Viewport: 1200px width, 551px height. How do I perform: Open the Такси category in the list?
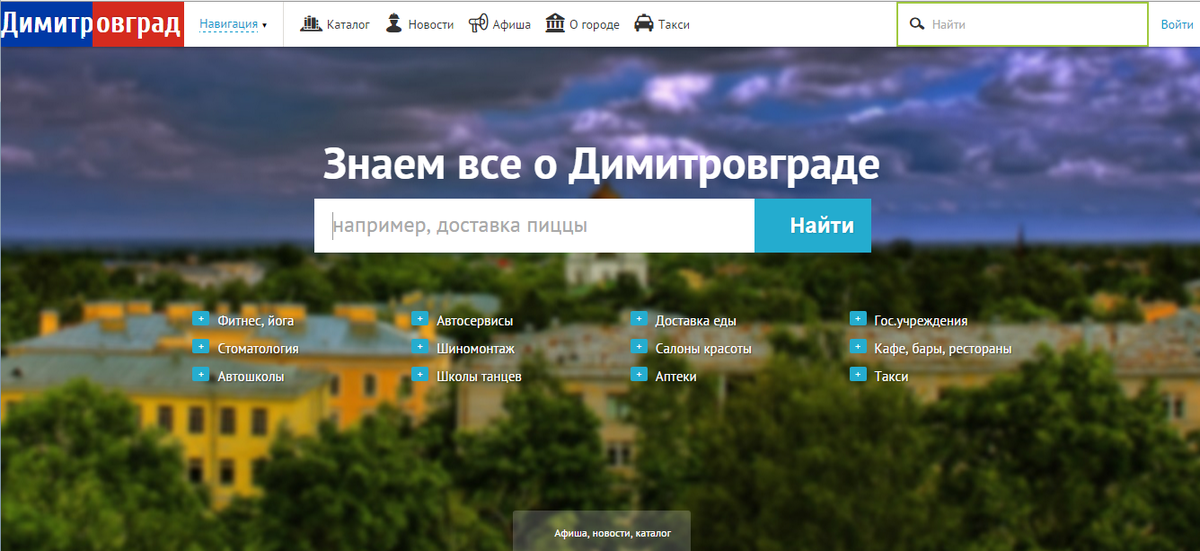click(x=891, y=377)
